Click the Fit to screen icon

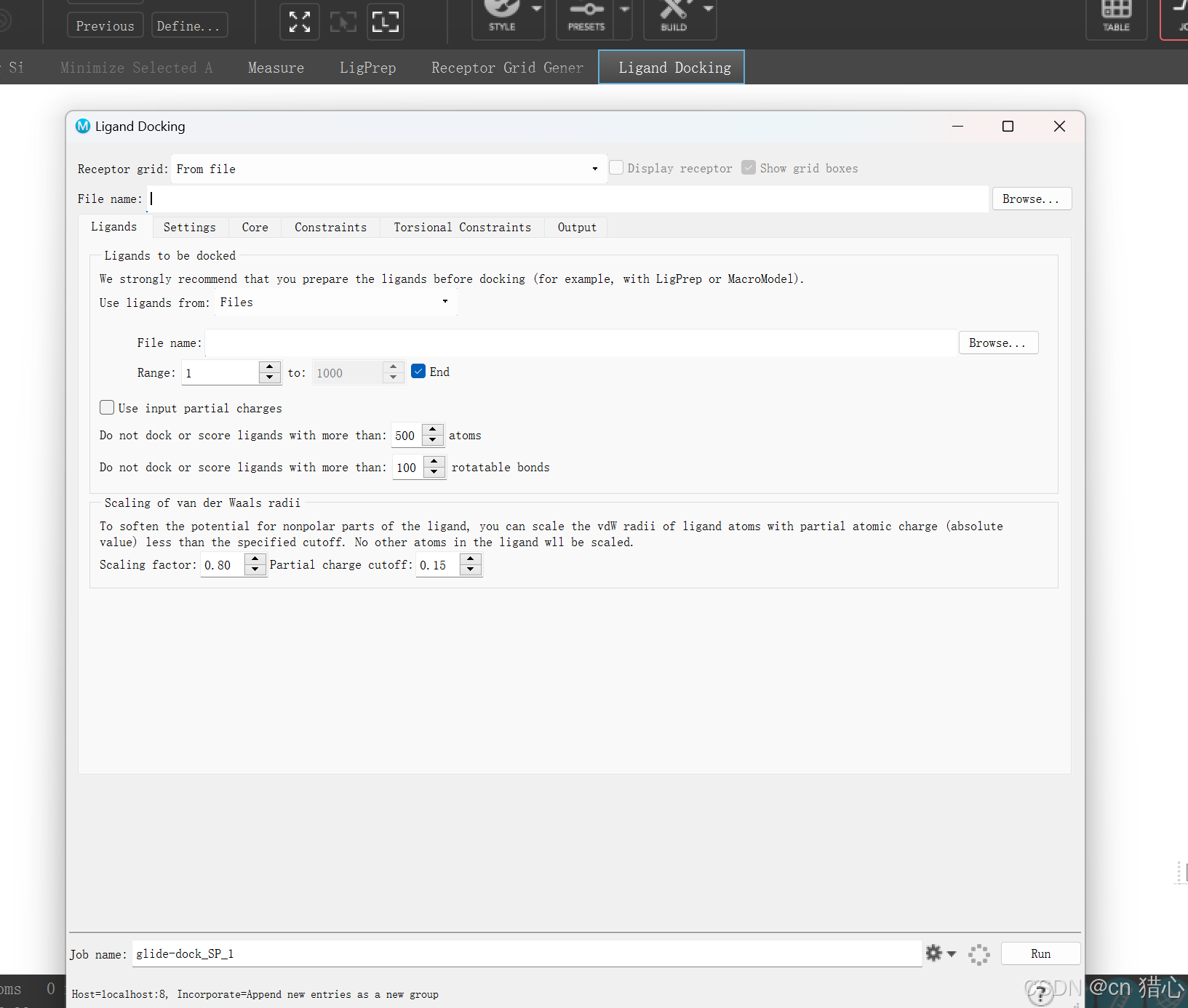(300, 21)
